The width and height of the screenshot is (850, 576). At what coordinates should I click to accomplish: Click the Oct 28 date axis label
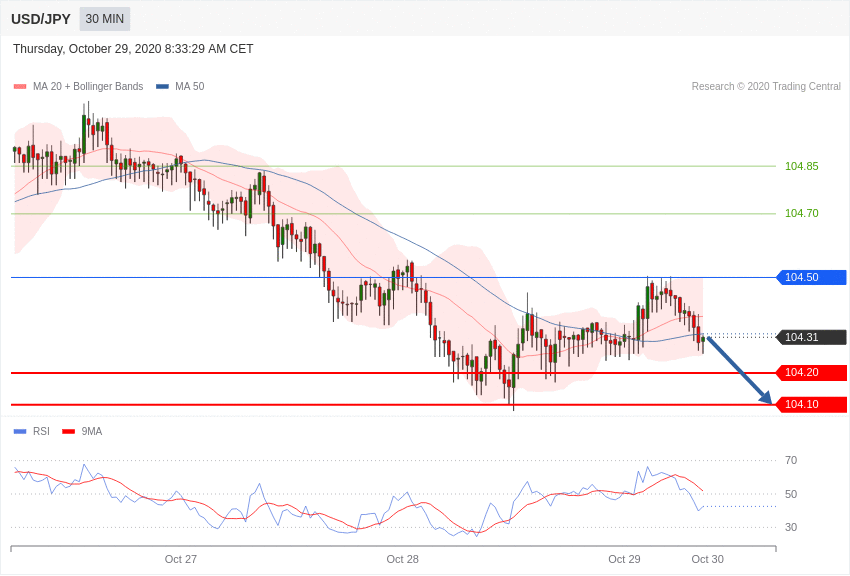pos(402,559)
